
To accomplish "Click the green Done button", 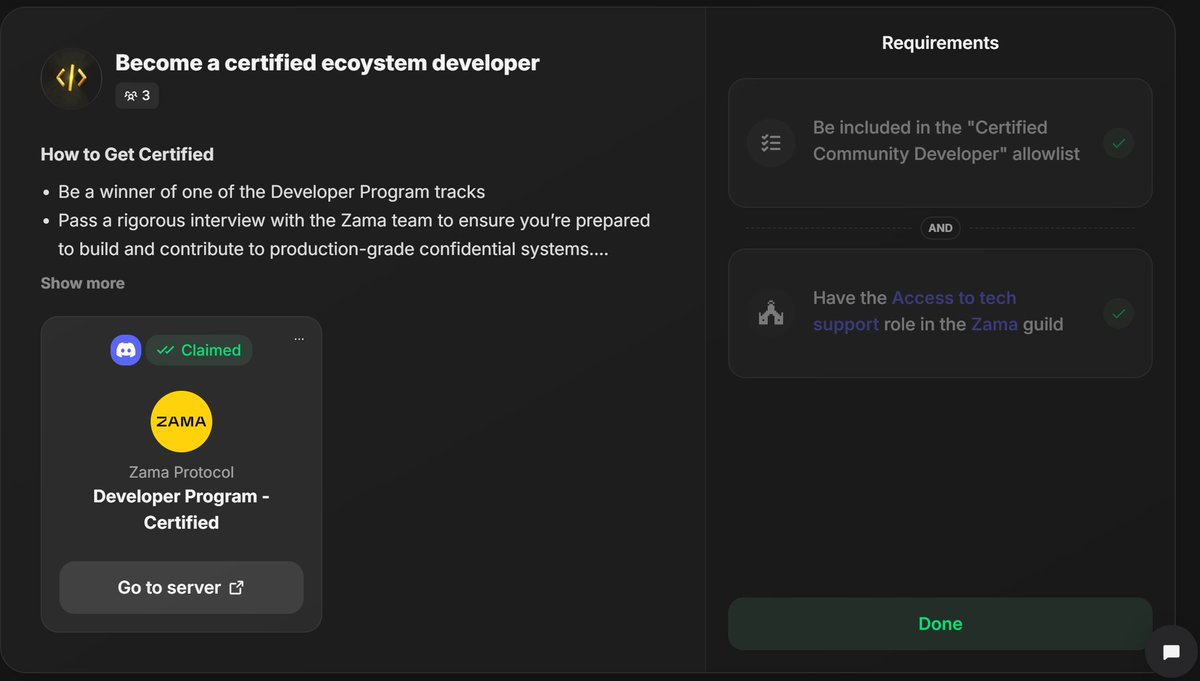I will click(940, 624).
